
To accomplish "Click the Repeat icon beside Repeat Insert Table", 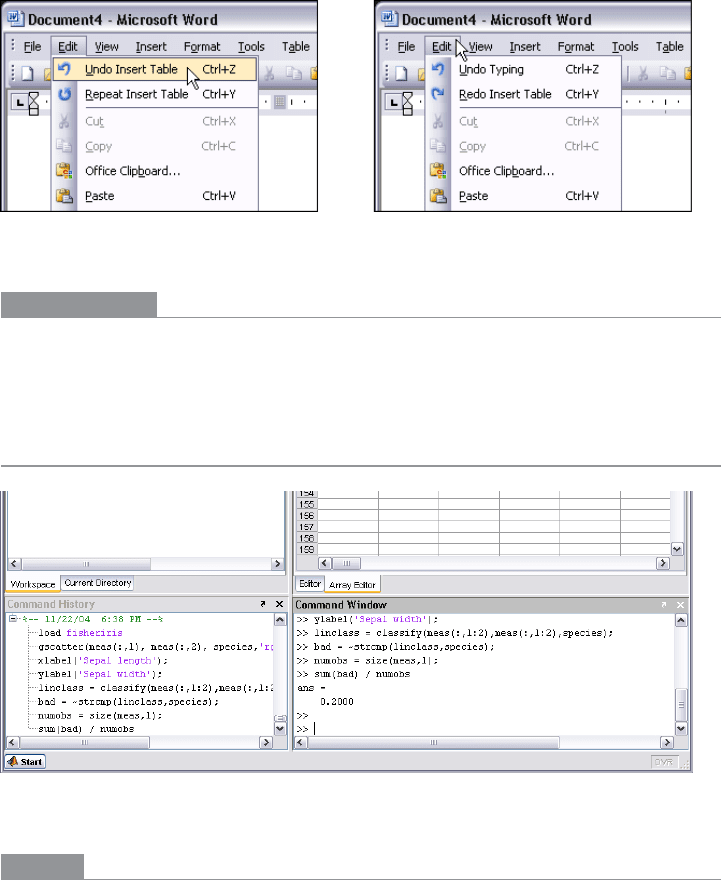I will point(64,94).
